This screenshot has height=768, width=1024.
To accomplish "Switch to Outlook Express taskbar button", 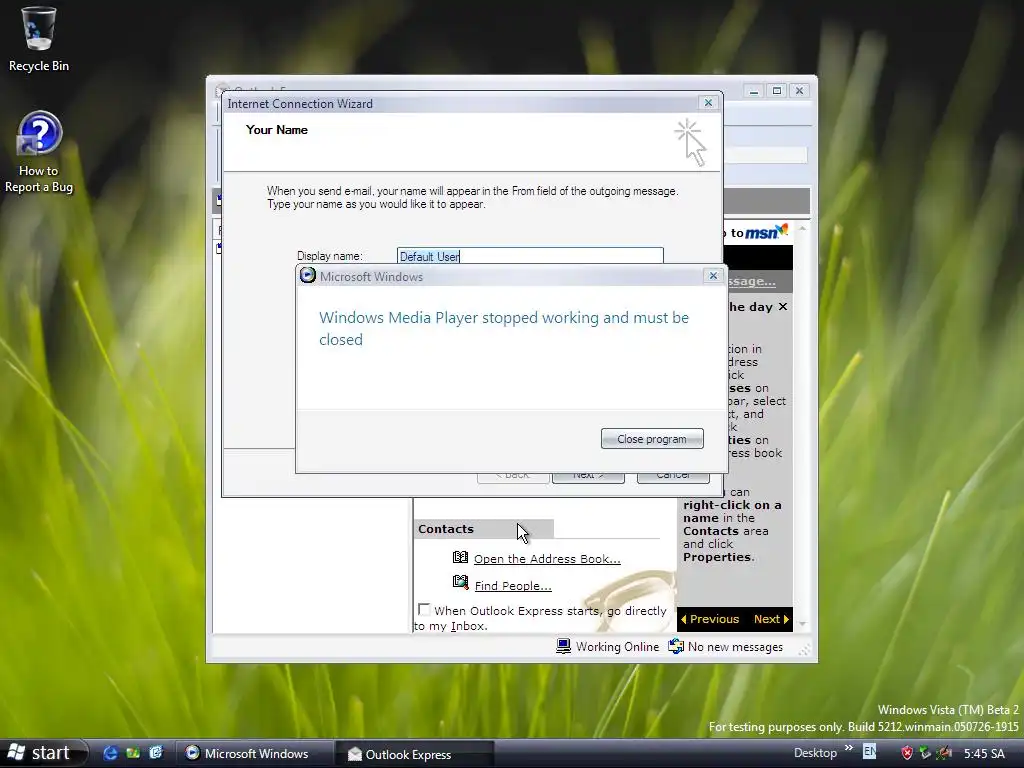I will click(x=414, y=754).
